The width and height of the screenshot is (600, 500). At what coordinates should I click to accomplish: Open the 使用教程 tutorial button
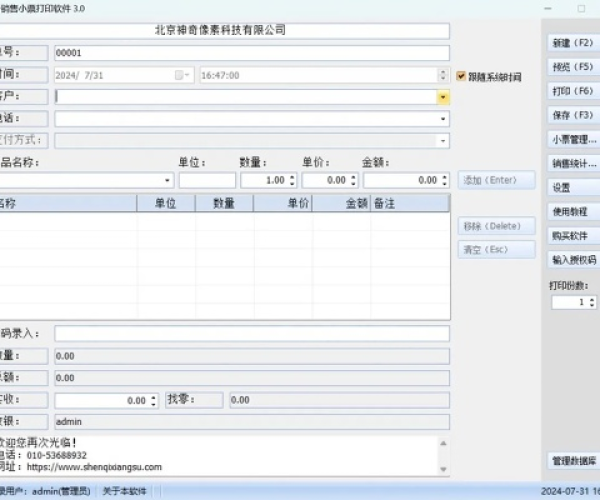pyautogui.click(x=574, y=212)
